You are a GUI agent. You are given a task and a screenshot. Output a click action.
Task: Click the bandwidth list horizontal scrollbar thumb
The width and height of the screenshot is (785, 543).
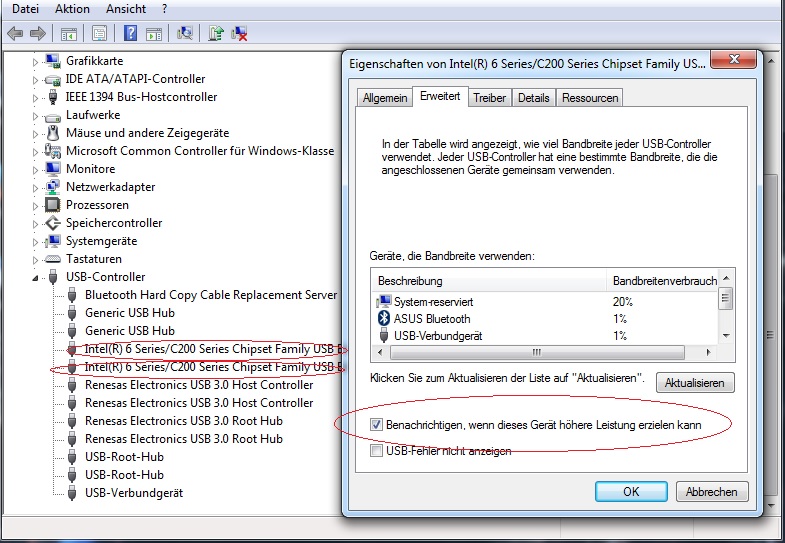(537, 352)
